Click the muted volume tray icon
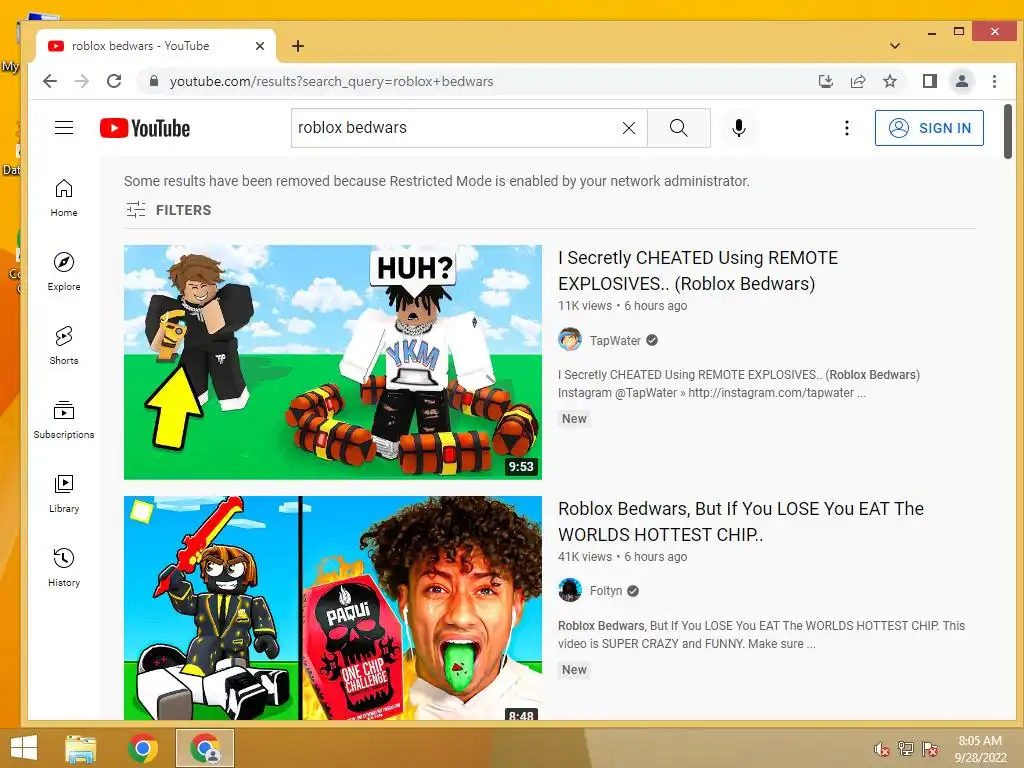The image size is (1024, 768). [882, 749]
